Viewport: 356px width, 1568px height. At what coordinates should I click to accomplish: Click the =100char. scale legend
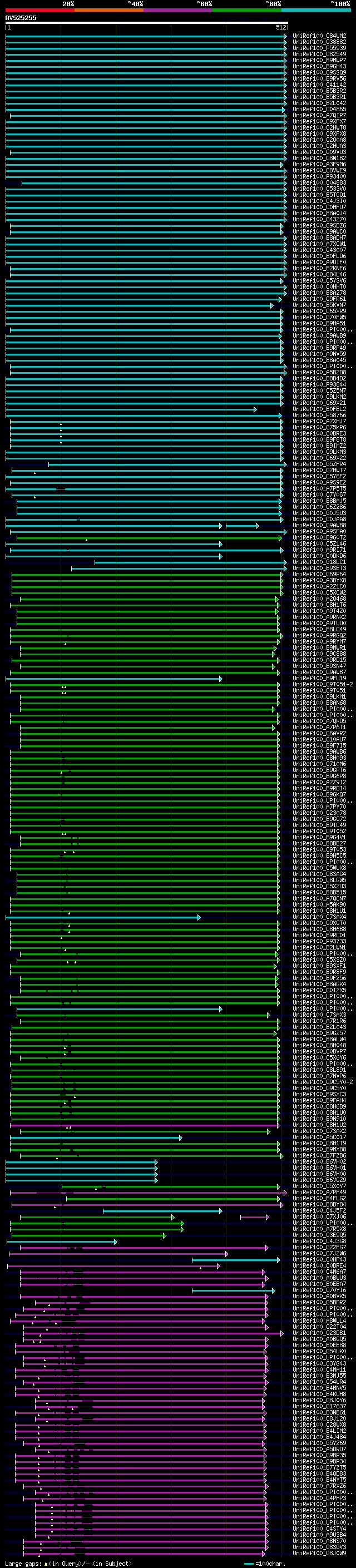click(264, 1564)
